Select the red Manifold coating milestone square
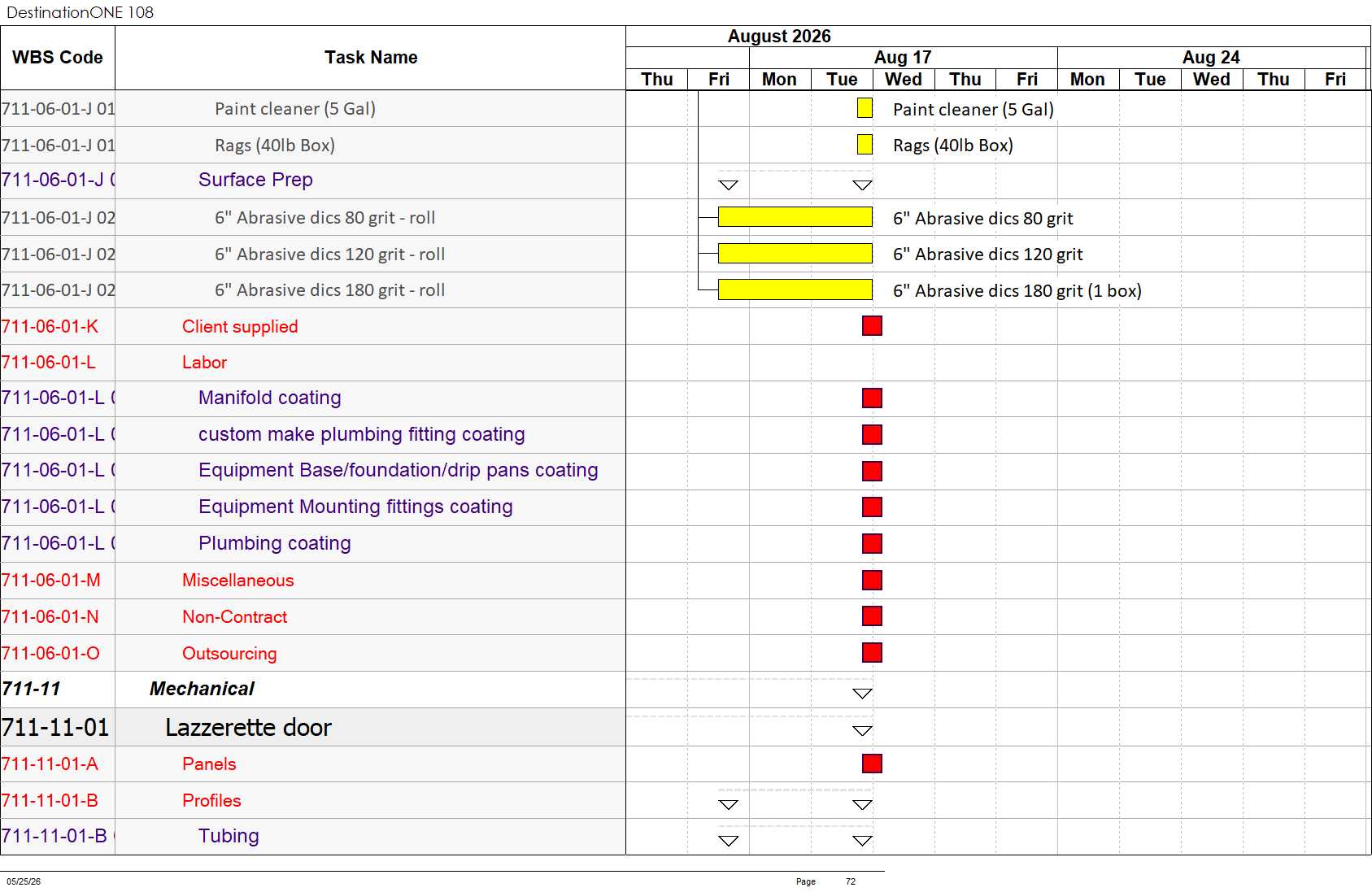Image resolution: width=1372 pixels, height=892 pixels. [872, 398]
